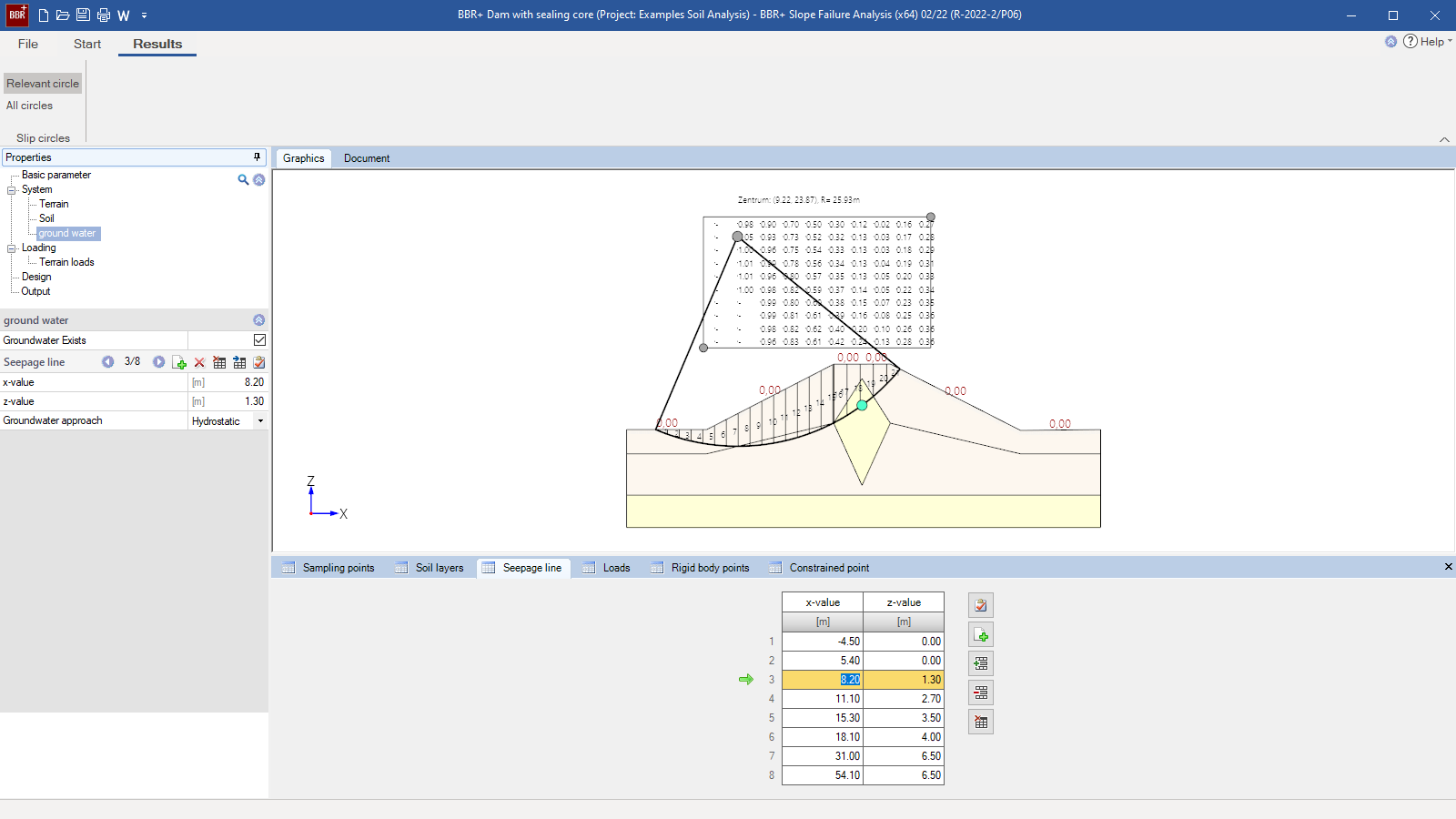Switch to the Start ribbon tab
The height and width of the screenshot is (819, 1456).
point(87,44)
